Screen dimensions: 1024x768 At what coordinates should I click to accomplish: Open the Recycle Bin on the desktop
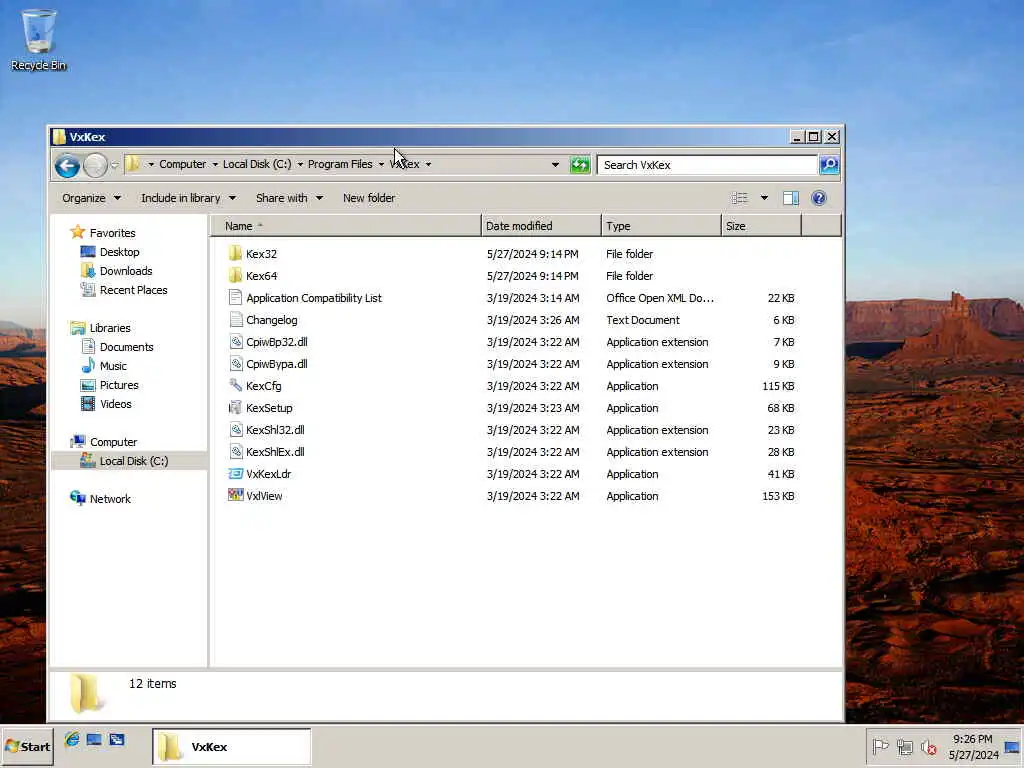pos(39,39)
